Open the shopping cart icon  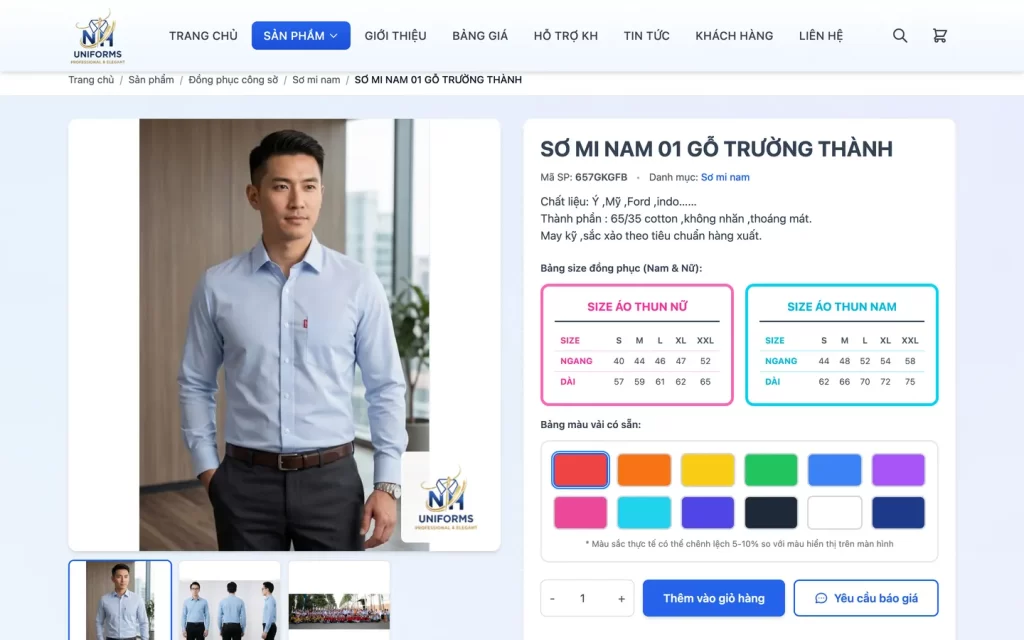tap(940, 36)
